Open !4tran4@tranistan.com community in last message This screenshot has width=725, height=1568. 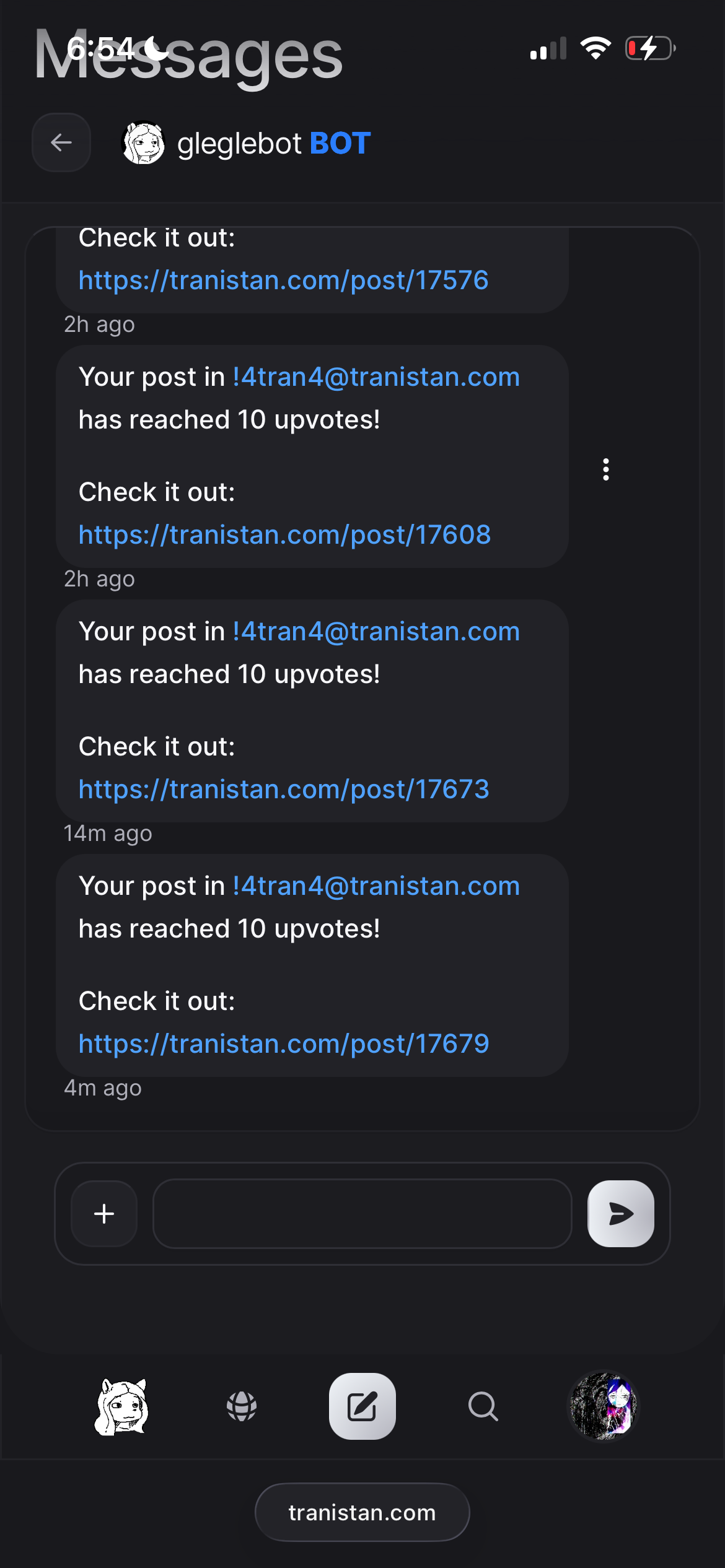pyautogui.click(x=376, y=886)
